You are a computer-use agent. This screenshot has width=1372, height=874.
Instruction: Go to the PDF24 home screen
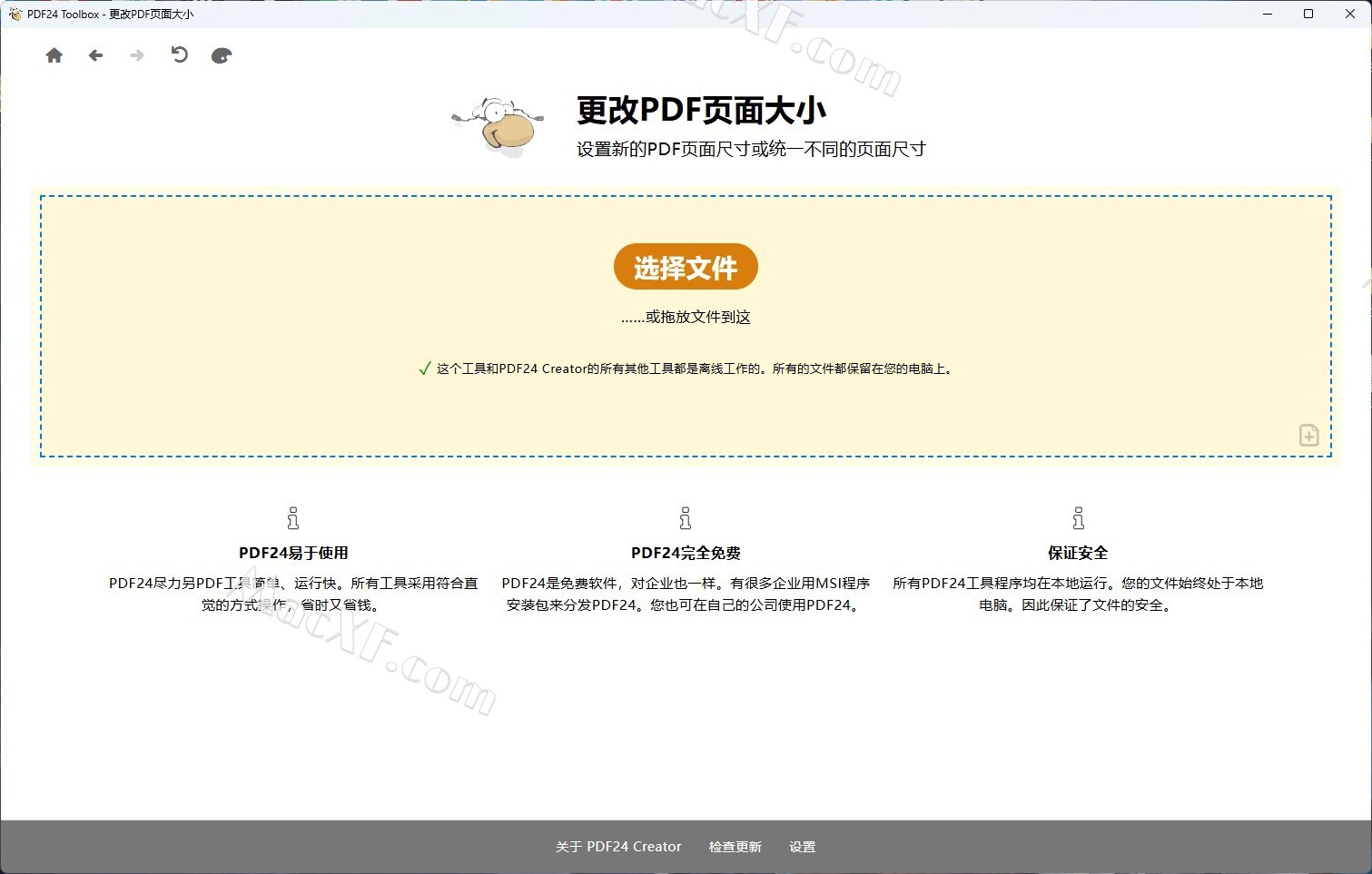click(54, 55)
